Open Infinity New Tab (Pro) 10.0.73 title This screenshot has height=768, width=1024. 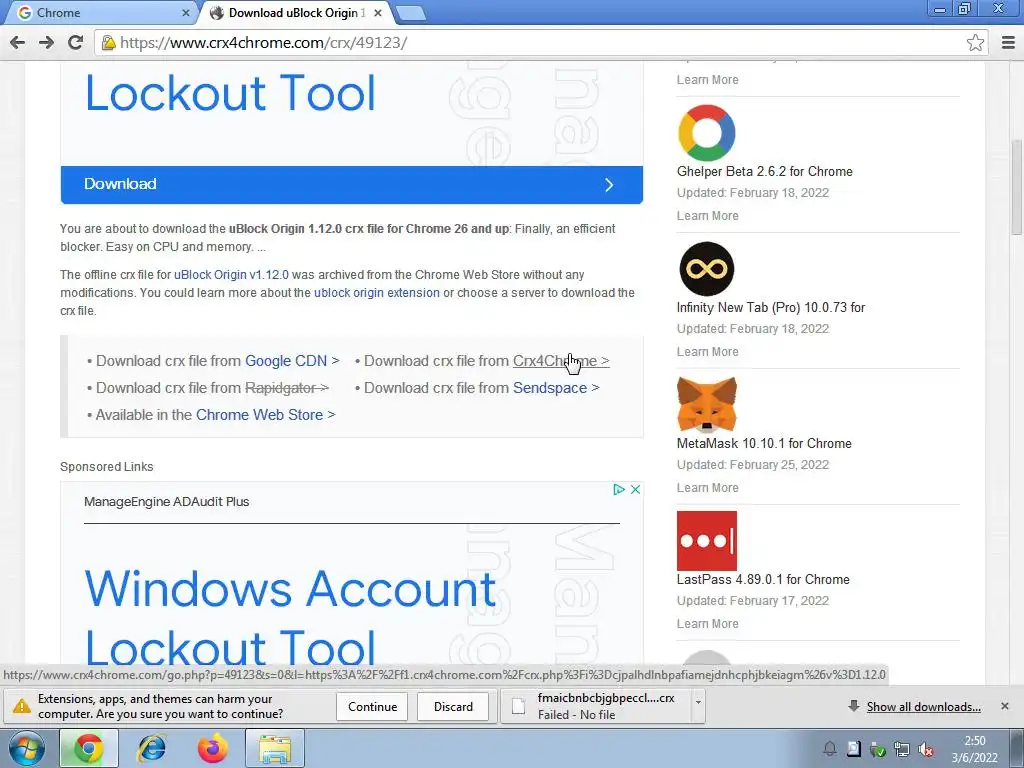point(771,307)
